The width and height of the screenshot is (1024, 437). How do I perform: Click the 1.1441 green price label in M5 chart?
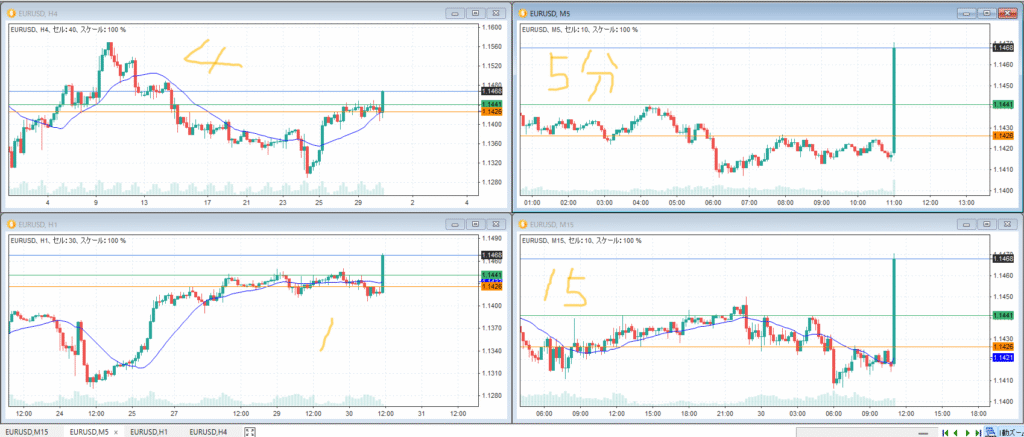tap(1001, 104)
